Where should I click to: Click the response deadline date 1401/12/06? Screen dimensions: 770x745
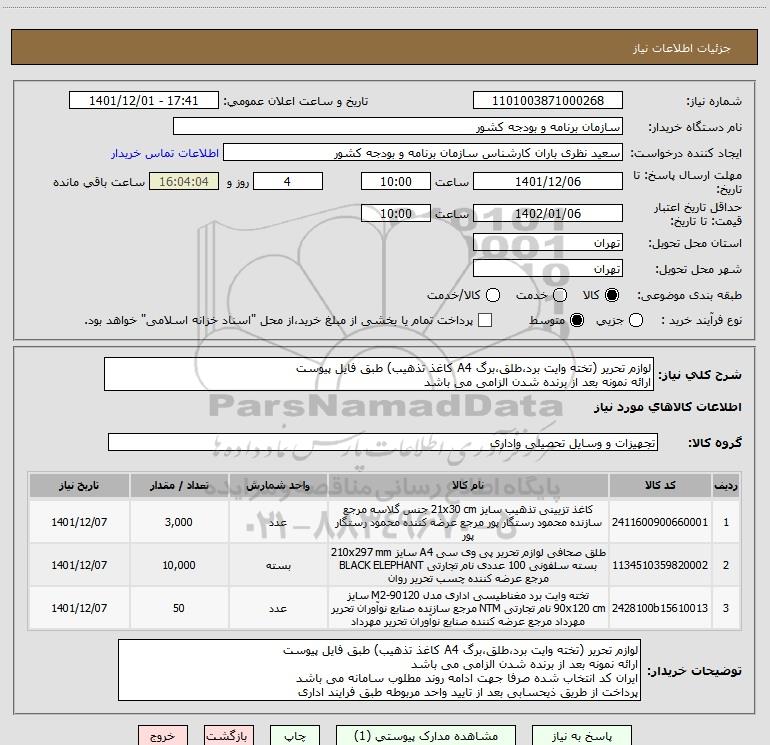click(548, 181)
